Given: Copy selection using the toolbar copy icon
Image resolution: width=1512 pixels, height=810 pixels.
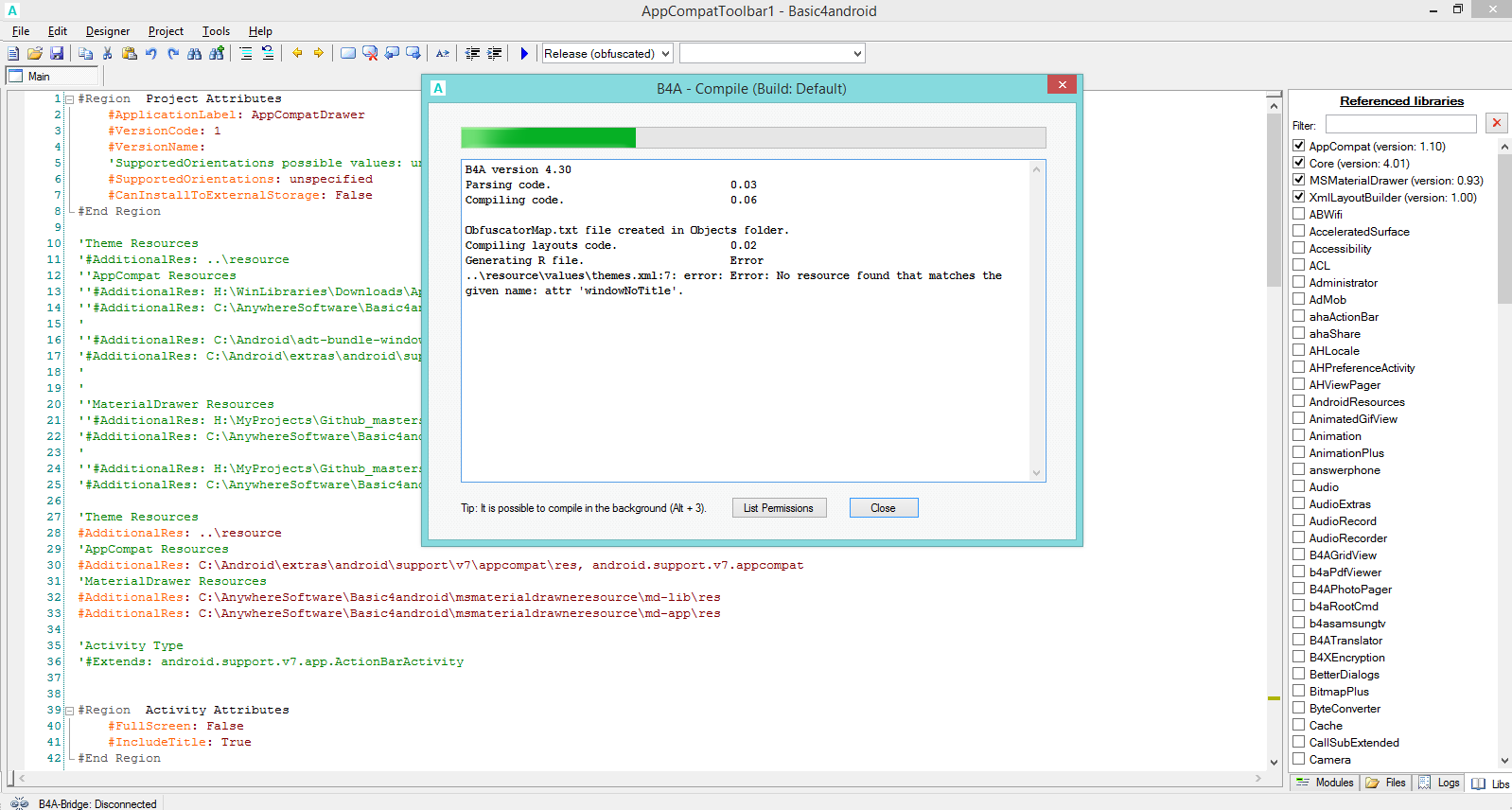Looking at the screenshot, I should coord(85,54).
